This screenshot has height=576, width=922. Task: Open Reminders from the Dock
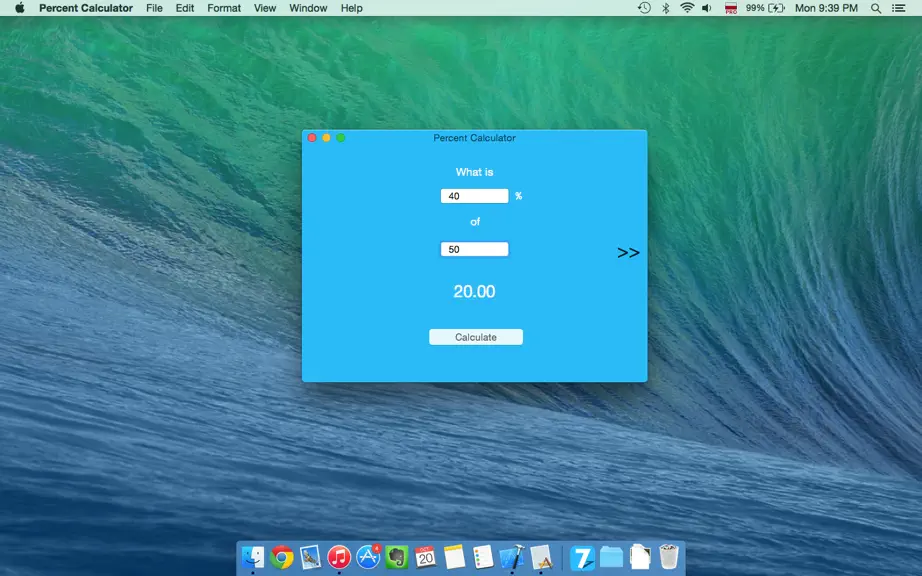pos(483,557)
